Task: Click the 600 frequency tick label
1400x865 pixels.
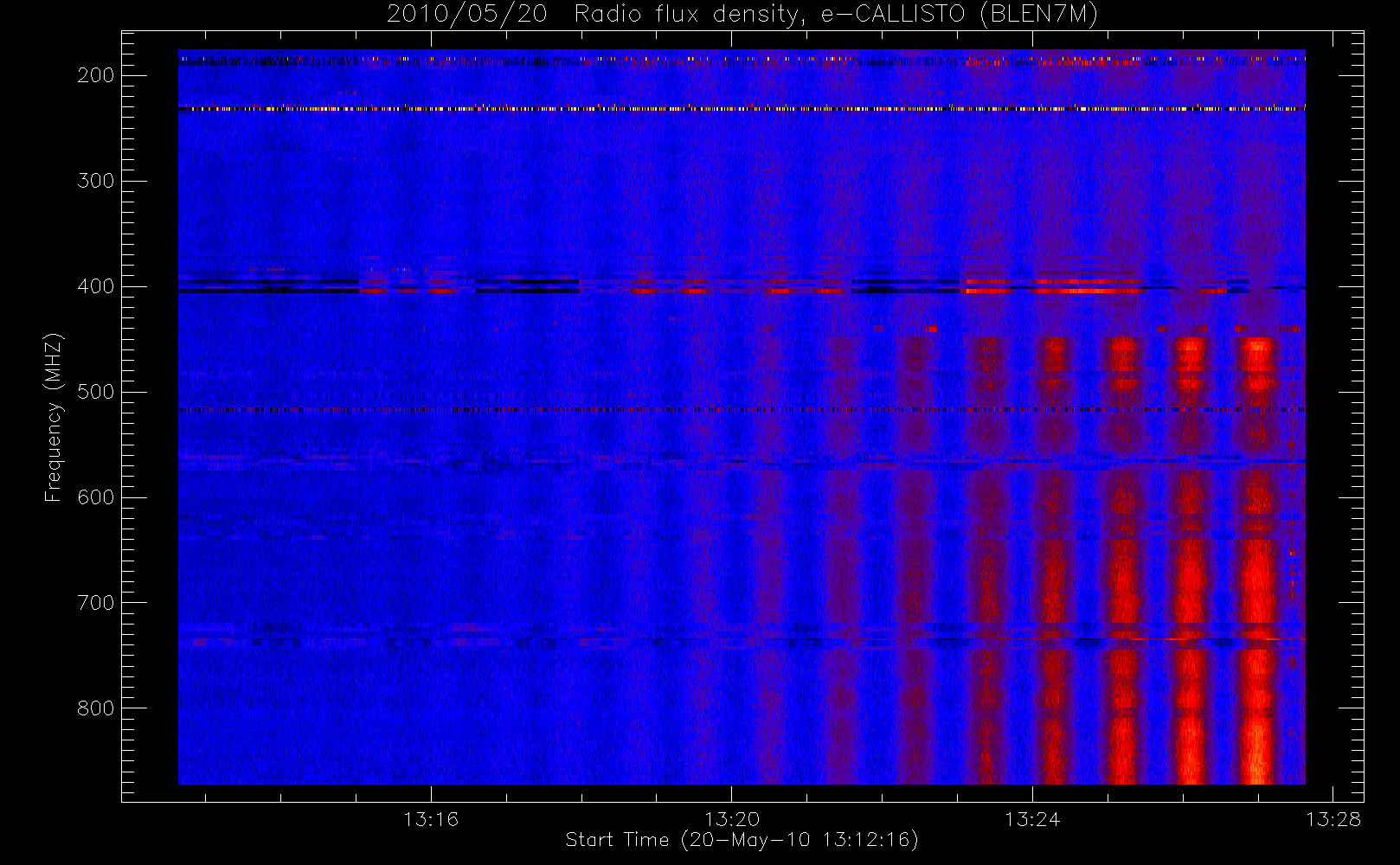Action: [x=95, y=497]
